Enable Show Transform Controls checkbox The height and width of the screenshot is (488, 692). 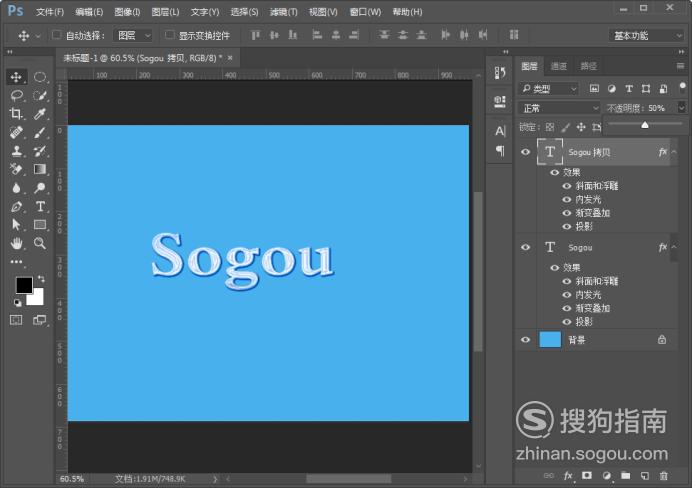(169, 35)
